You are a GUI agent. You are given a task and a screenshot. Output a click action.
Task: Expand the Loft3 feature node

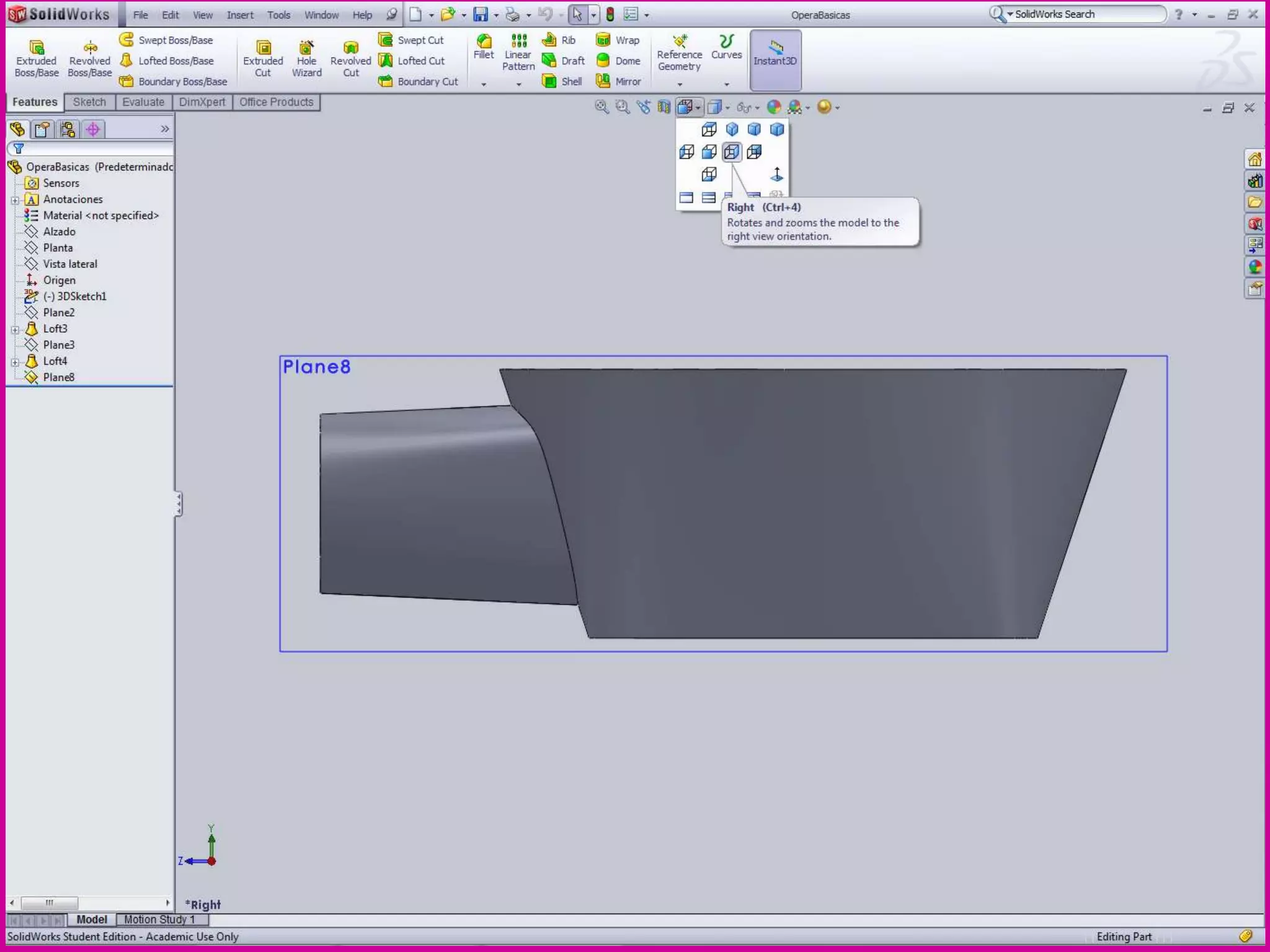point(15,329)
